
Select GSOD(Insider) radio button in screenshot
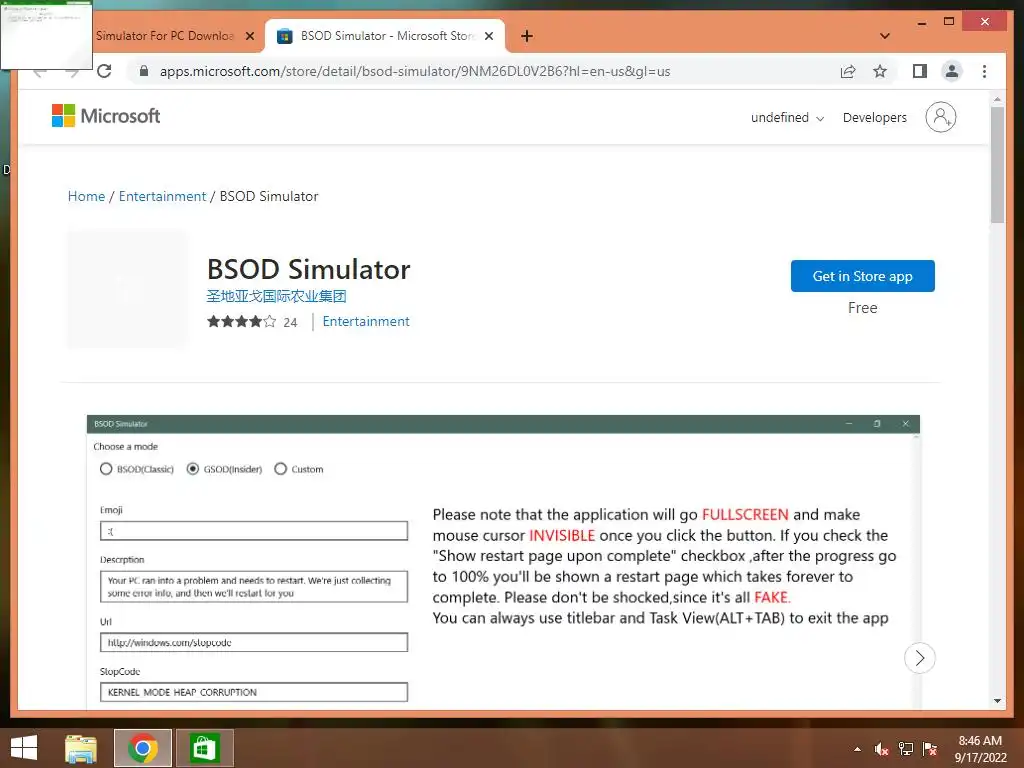[x=193, y=469]
